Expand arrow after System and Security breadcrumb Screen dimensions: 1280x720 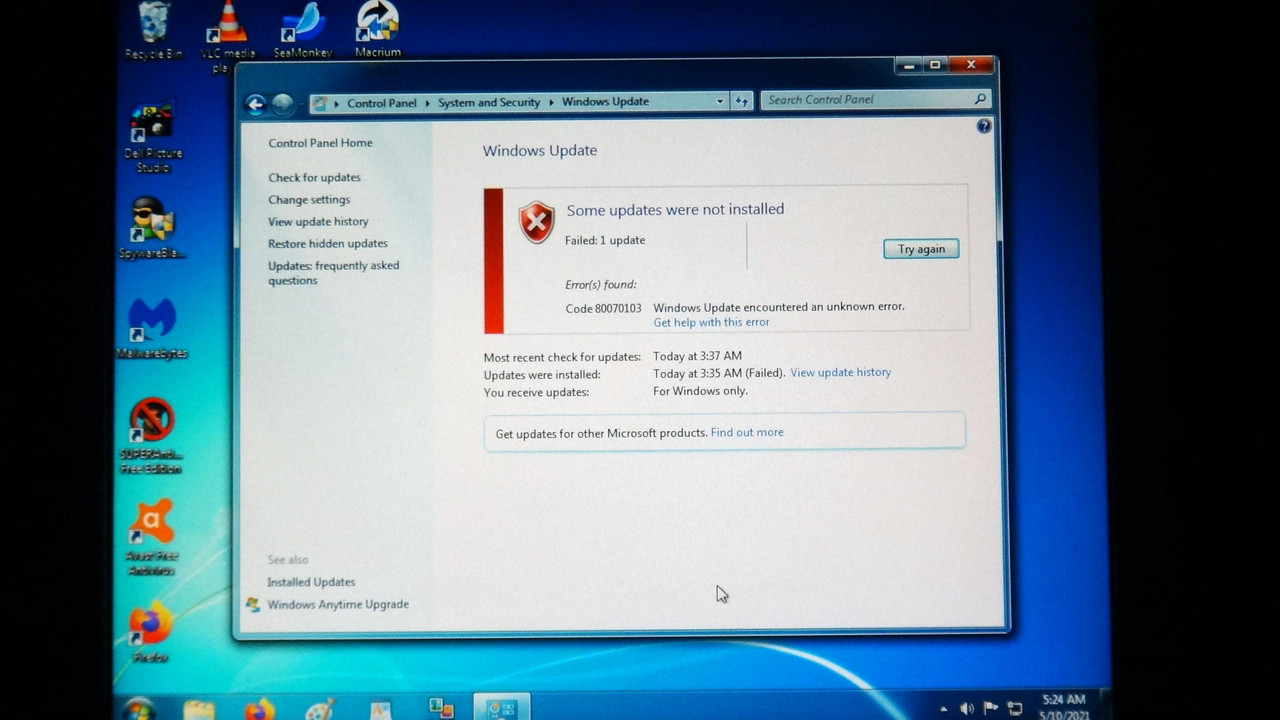point(551,102)
